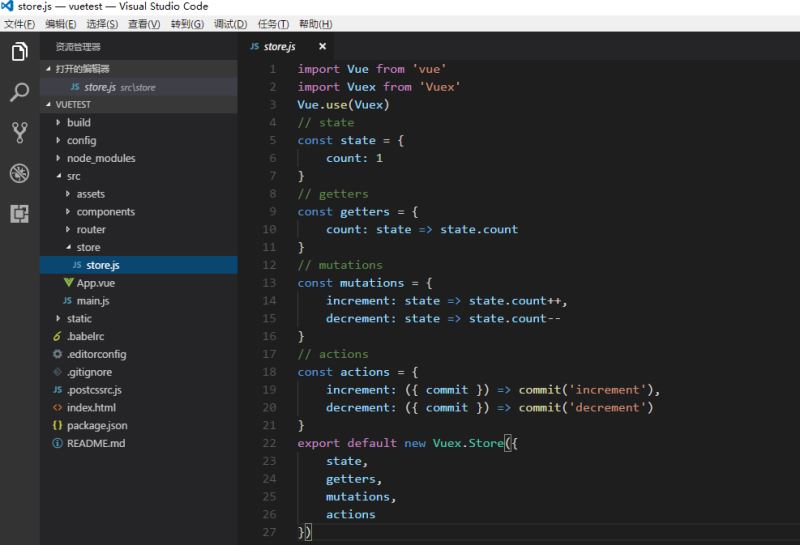The width and height of the screenshot is (800, 545).
Task: Expand the assets folder
Action: [x=68, y=194]
